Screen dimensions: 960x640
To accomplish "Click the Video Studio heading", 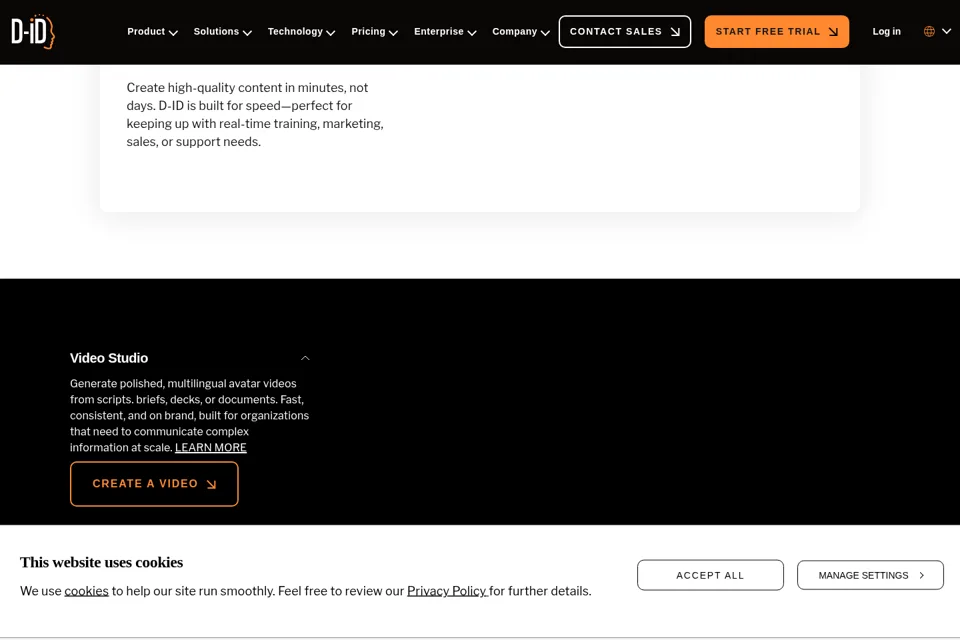I will point(109,358).
